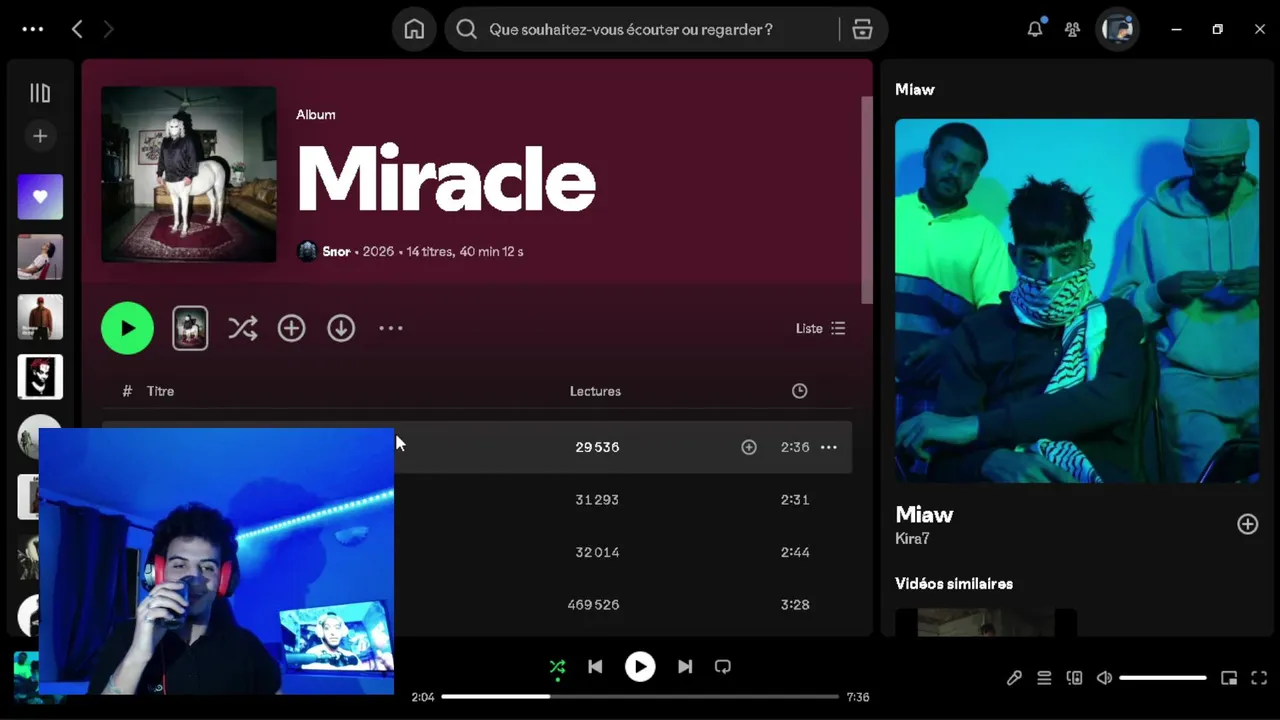The image size is (1280, 720).
Task: Open the Miracle album cover art
Action: point(189,174)
